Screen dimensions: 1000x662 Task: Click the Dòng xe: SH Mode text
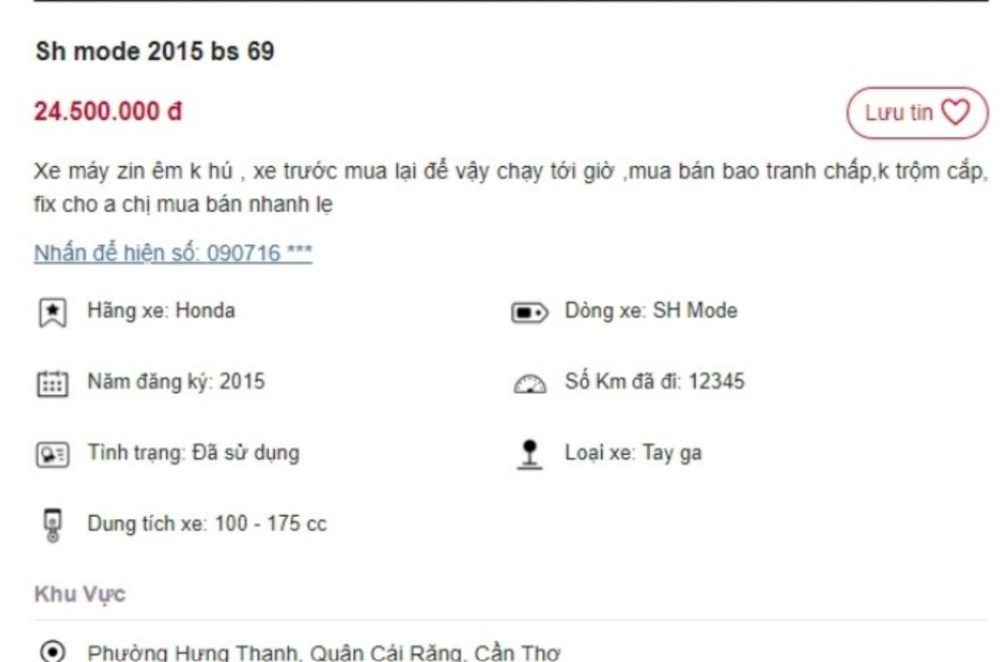651,311
